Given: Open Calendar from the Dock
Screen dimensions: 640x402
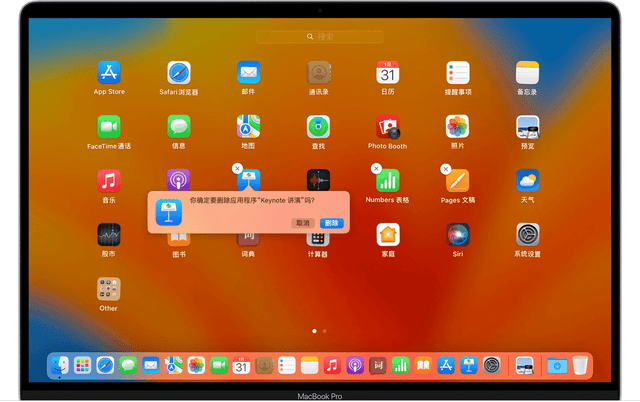Looking at the screenshot, I should click(x=241, y=365).
